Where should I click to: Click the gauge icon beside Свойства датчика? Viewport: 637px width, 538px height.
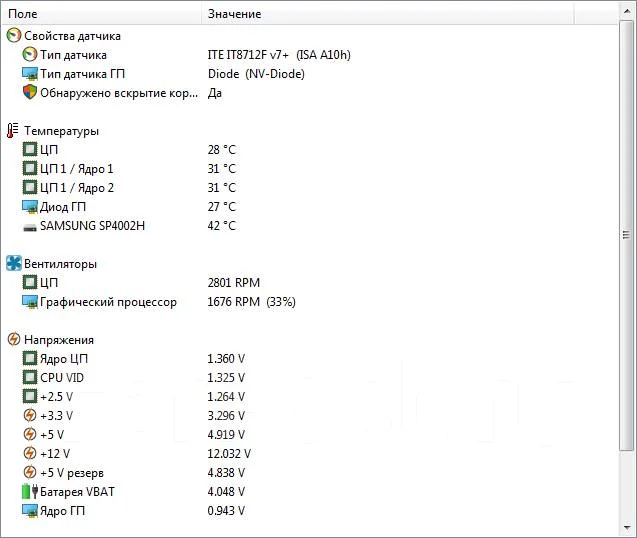point(14,36)
